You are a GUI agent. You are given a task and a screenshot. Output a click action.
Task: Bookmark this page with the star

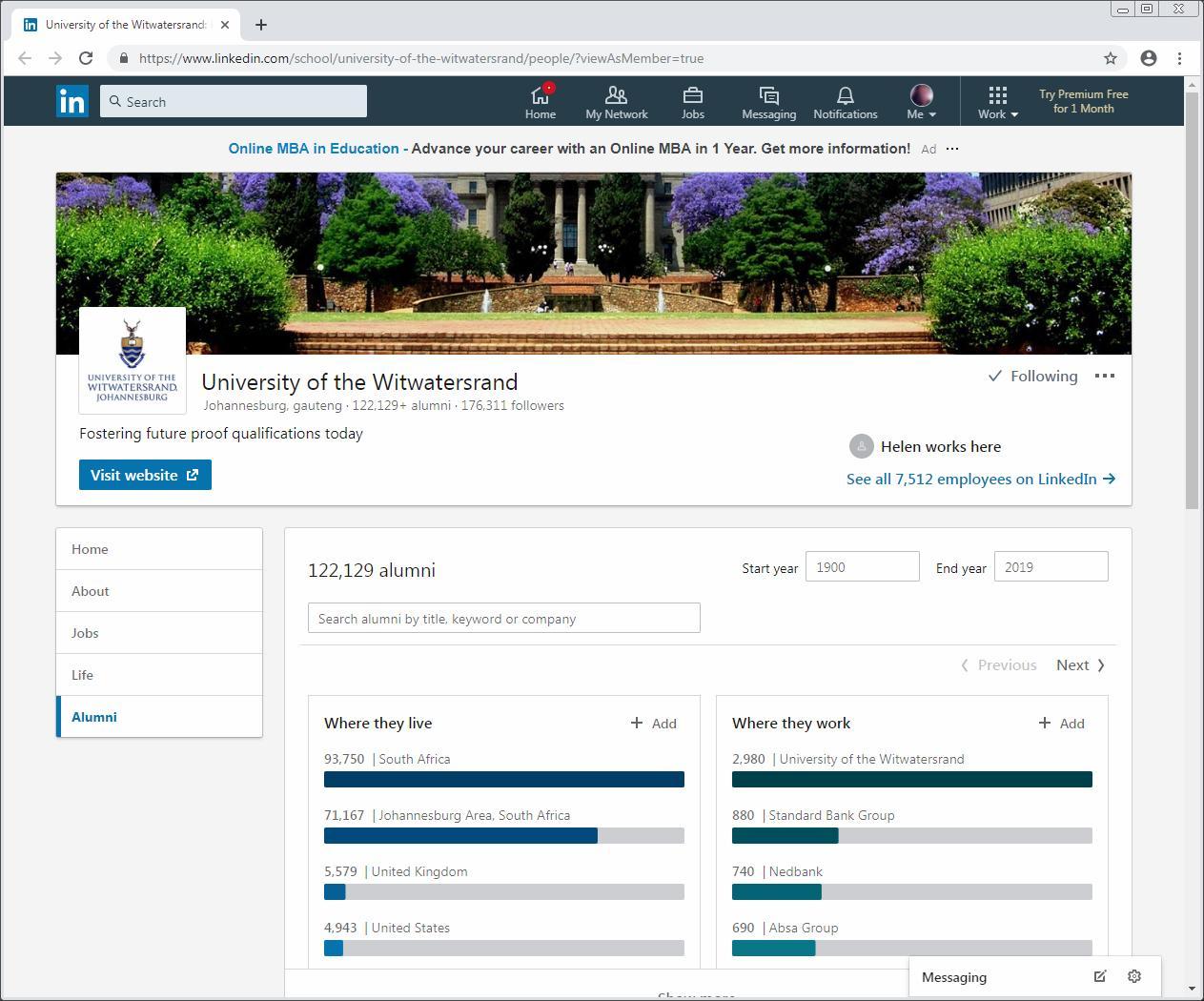coord(1111,58)
